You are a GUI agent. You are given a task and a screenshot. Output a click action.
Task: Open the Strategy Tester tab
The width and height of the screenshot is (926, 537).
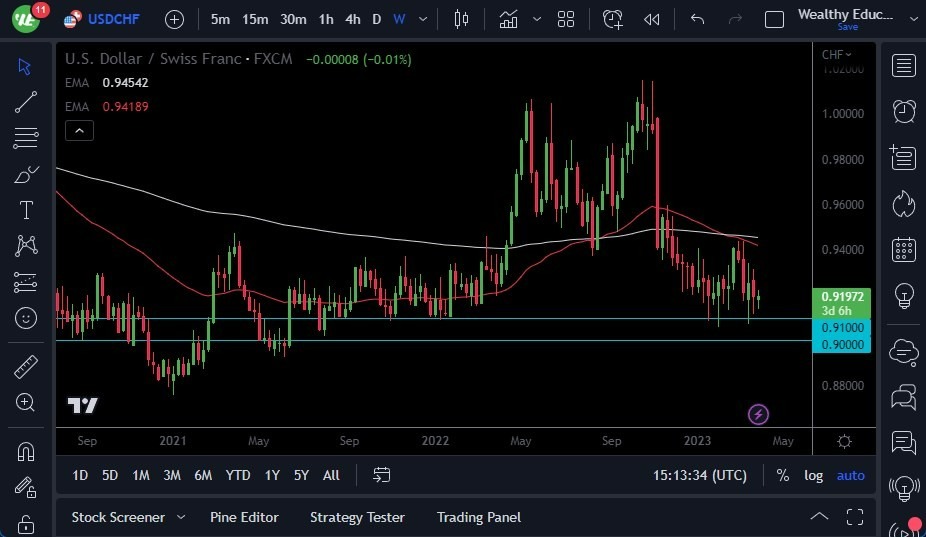(x=357, y=517)
